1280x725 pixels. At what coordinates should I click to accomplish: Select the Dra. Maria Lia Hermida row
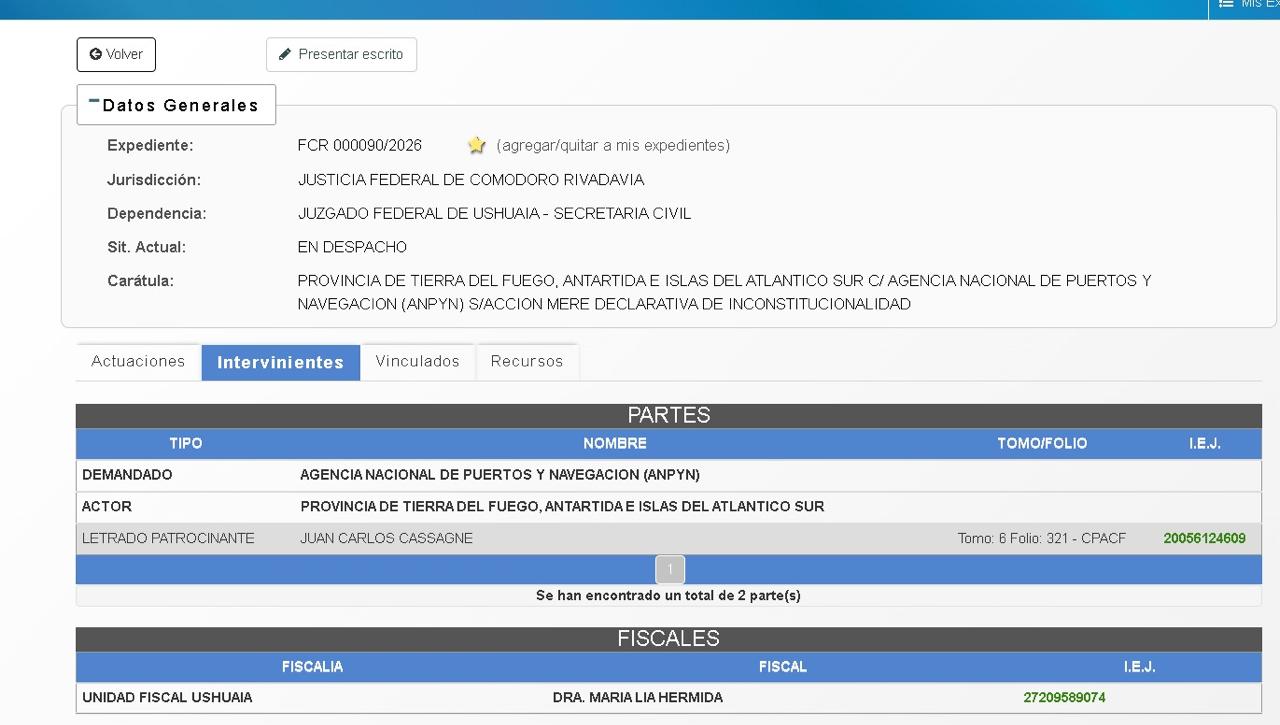(637, 697)
